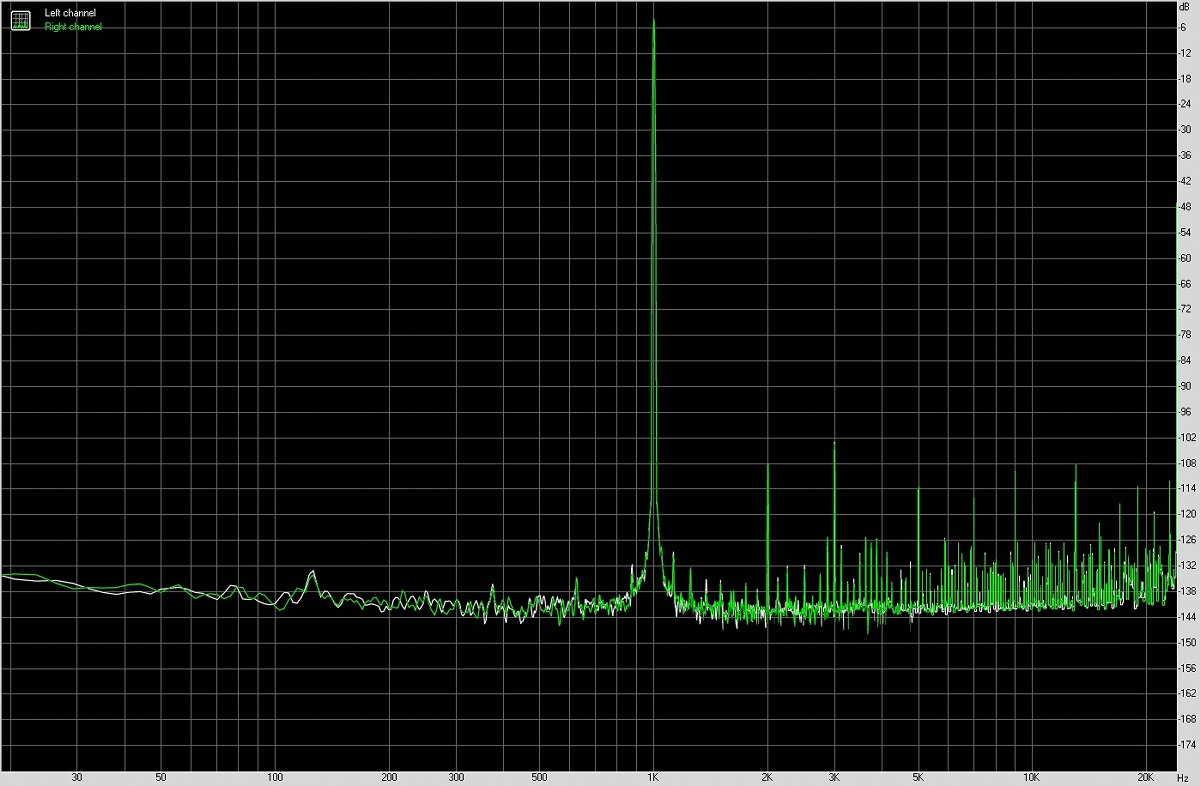Click the 10K frequency axis label
The height and width of the screenshot is (786, 1200).
[1031, 777]
